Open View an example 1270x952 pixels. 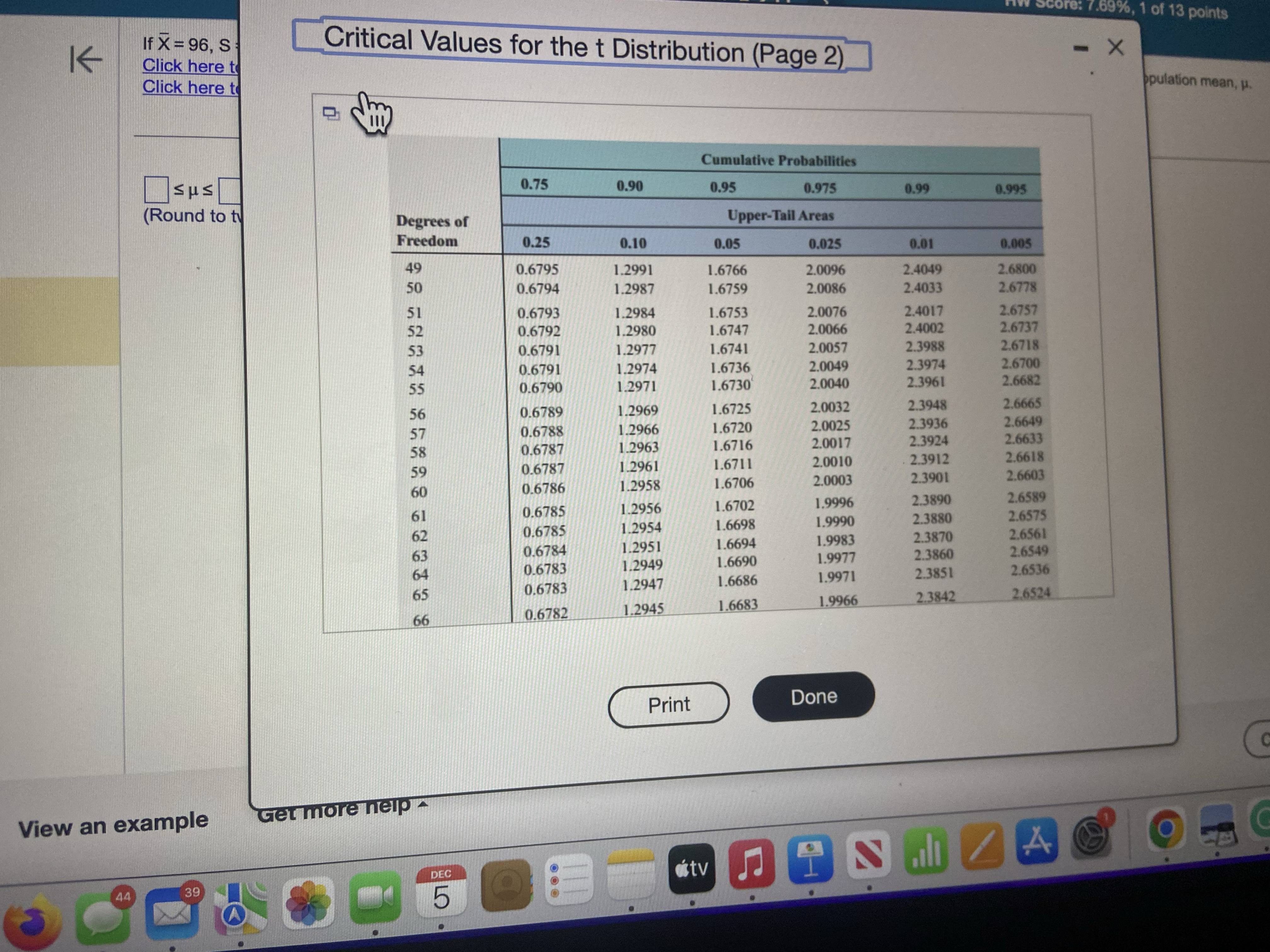113,824
